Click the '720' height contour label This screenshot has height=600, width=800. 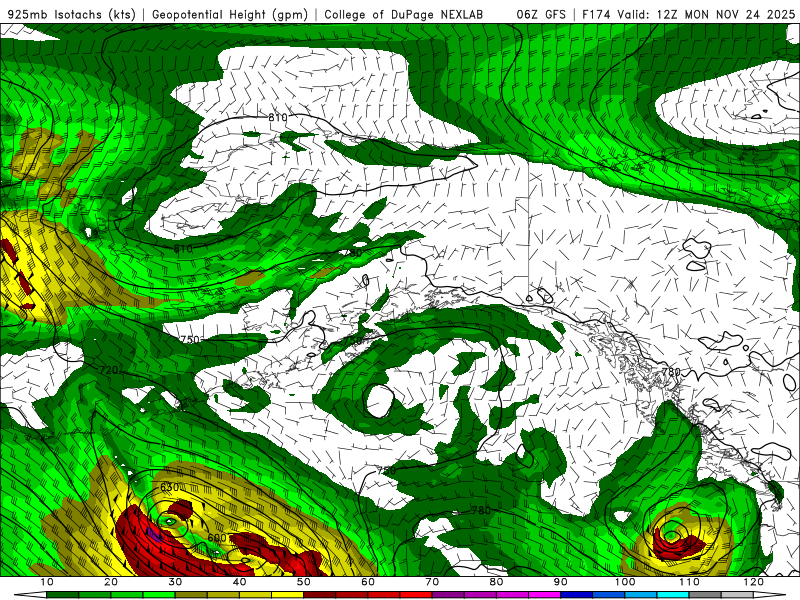pyautogui.click(x=109, y=370)
